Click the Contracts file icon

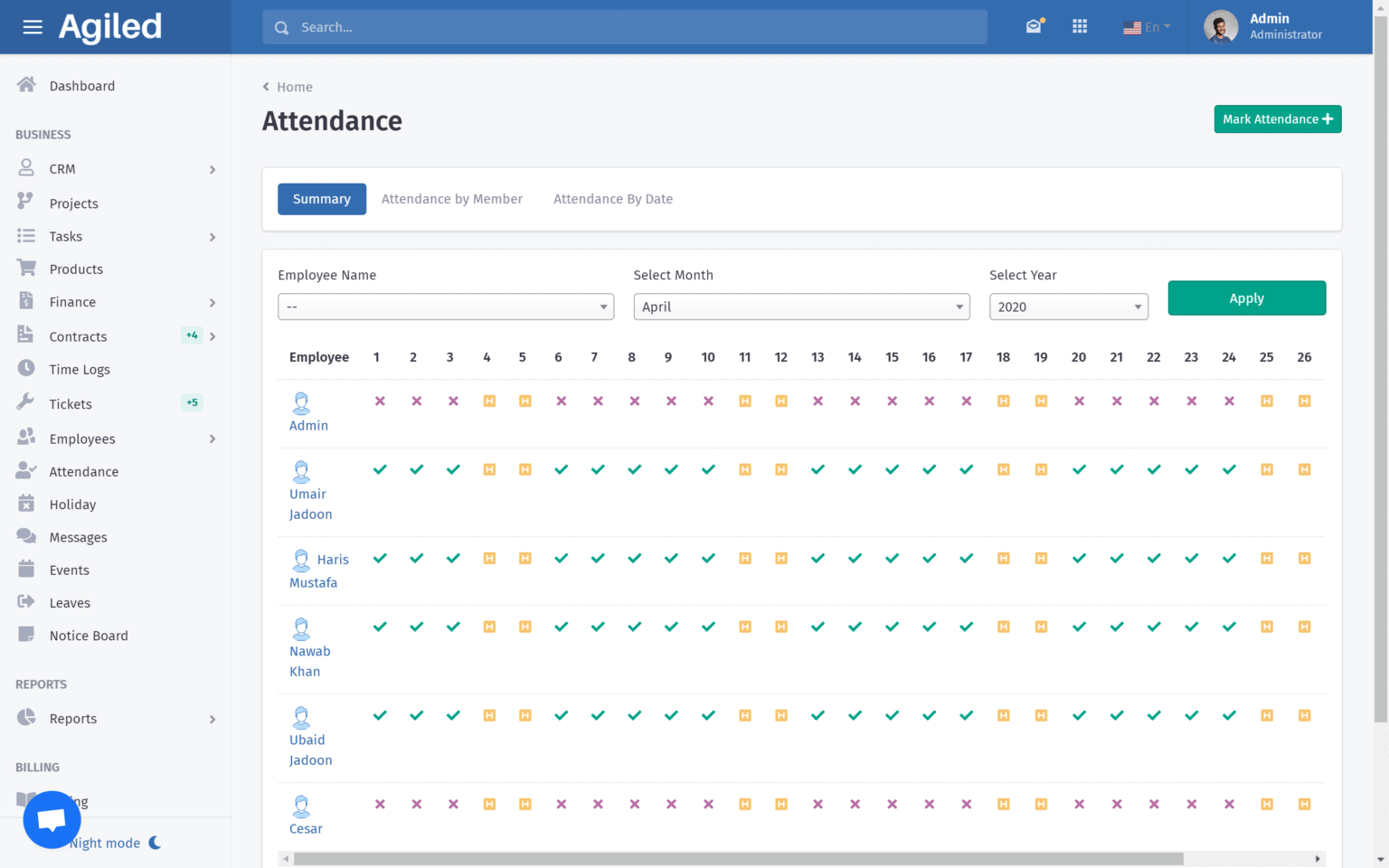(25, 335)
